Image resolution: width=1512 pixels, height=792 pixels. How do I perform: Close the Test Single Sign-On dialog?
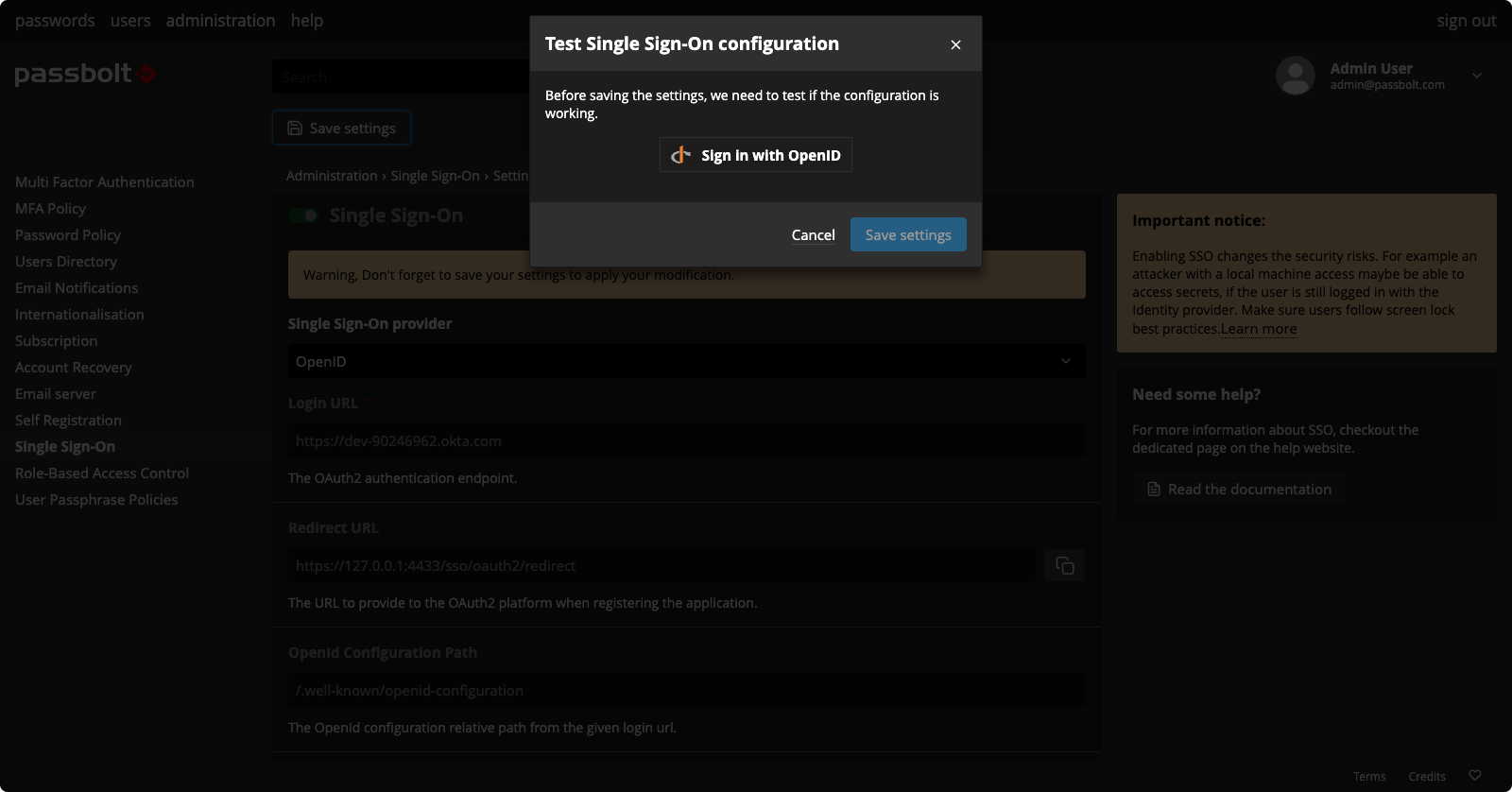point(955,44)
